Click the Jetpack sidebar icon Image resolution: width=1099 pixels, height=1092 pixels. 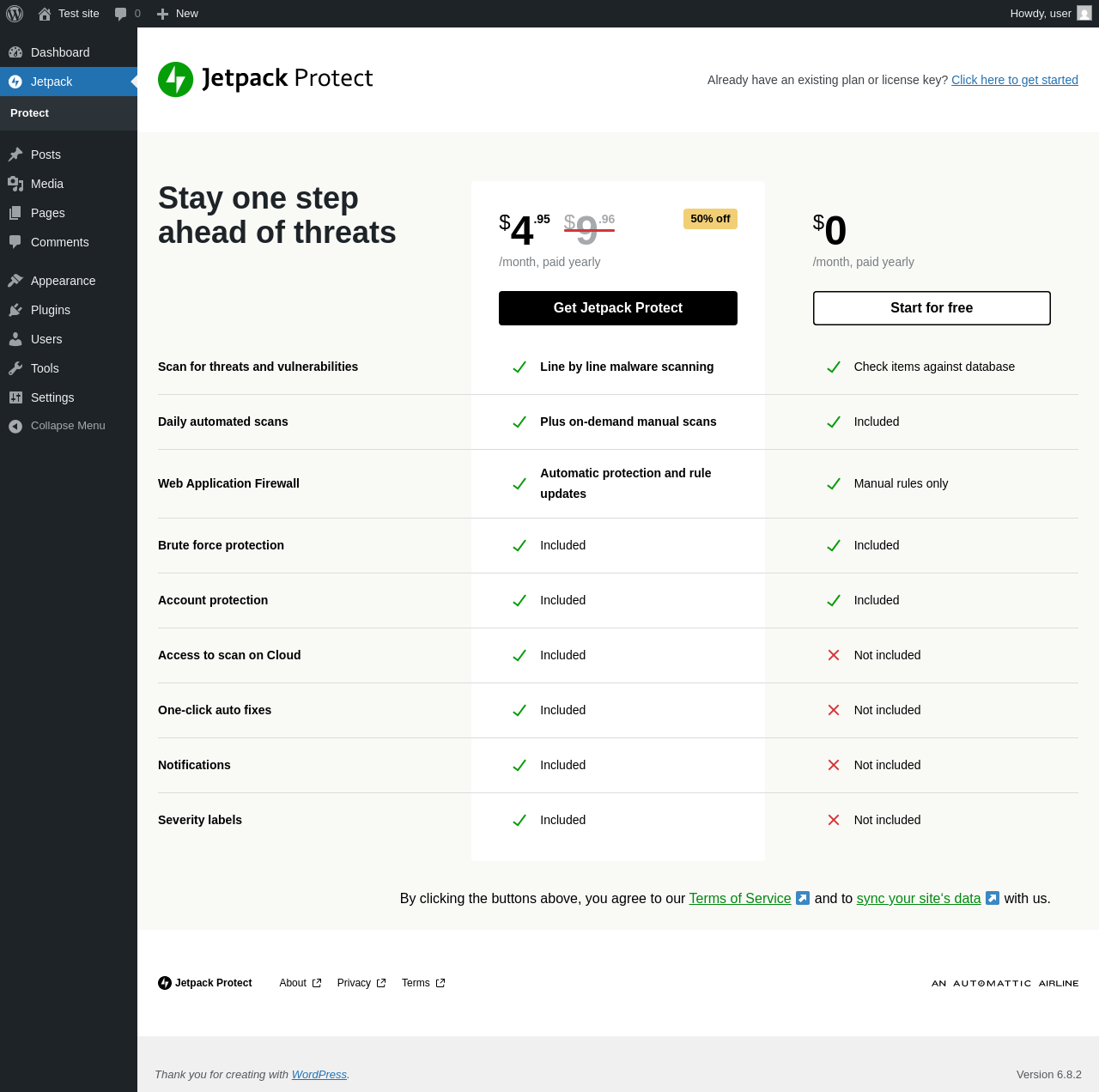tap(15, 82)
